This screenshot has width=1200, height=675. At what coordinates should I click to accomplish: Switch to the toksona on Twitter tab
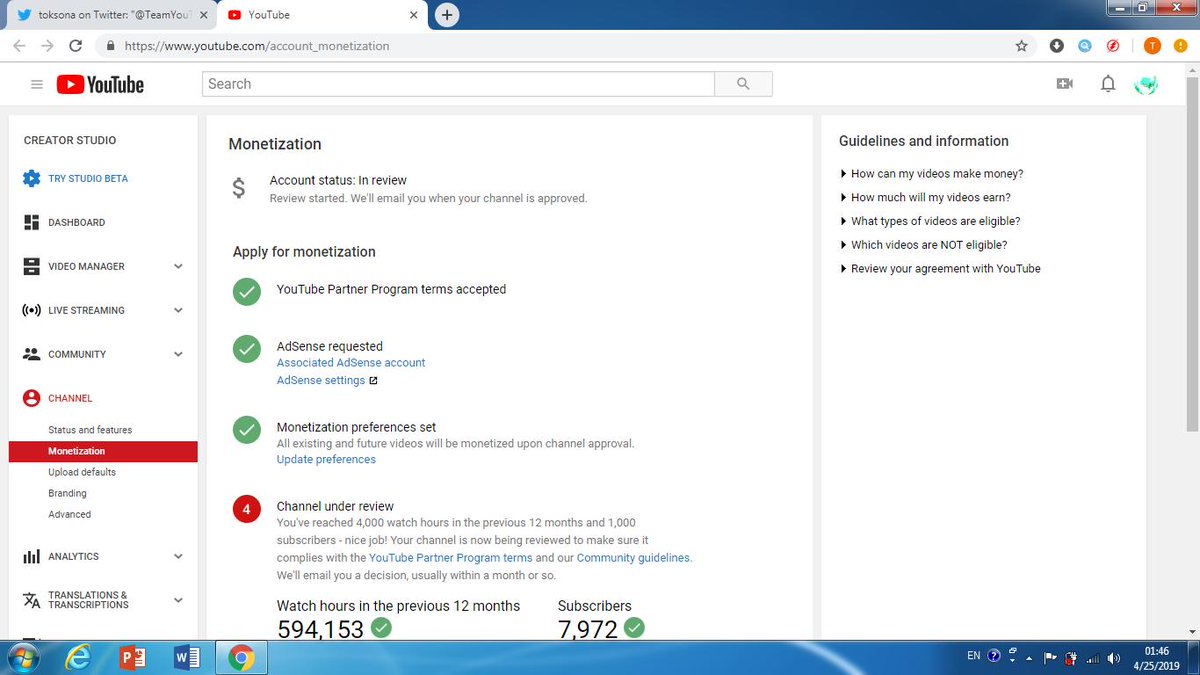pyautogui.click(x=112, y=15)
